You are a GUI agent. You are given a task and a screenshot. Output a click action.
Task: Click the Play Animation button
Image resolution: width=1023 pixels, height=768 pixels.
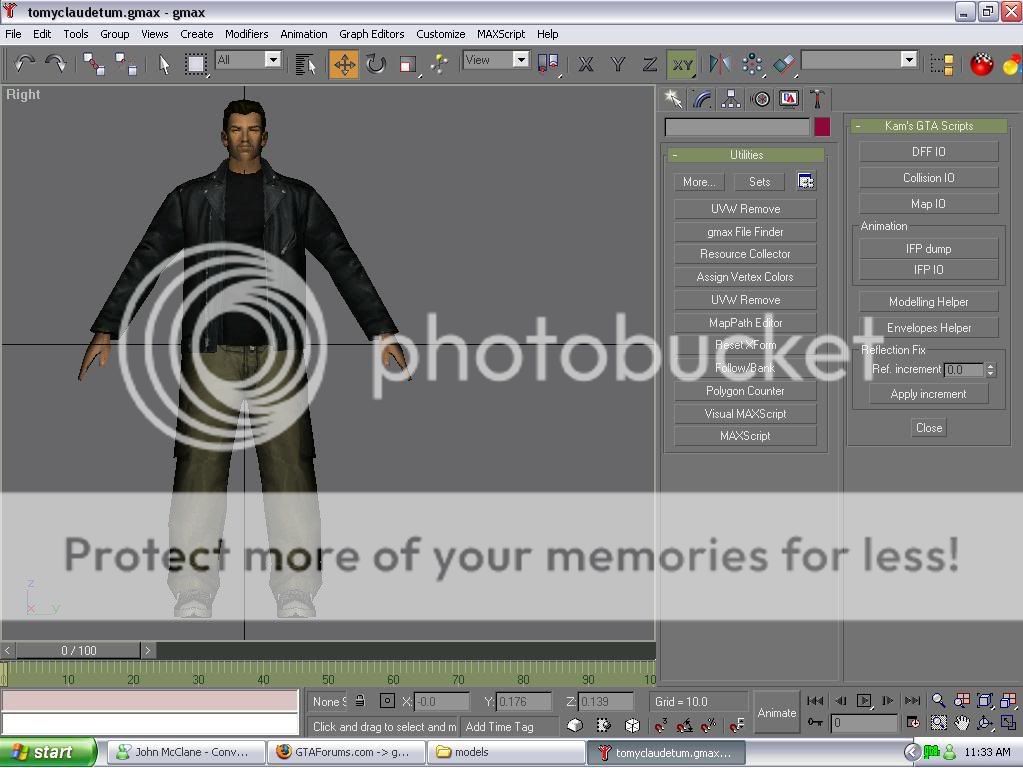pyautogui.click(x=864, y=701)
